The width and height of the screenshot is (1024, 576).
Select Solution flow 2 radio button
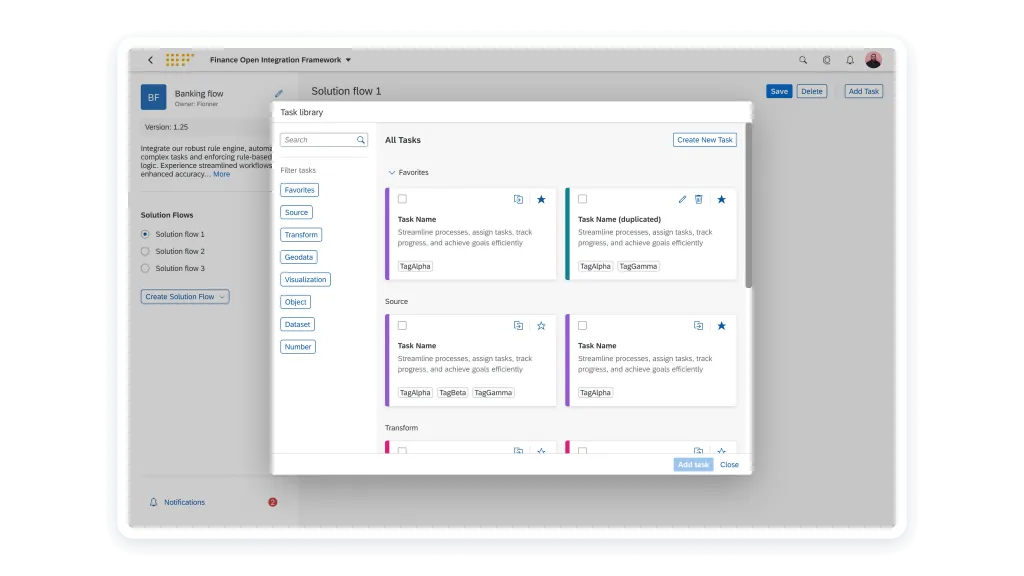point(145,251)
